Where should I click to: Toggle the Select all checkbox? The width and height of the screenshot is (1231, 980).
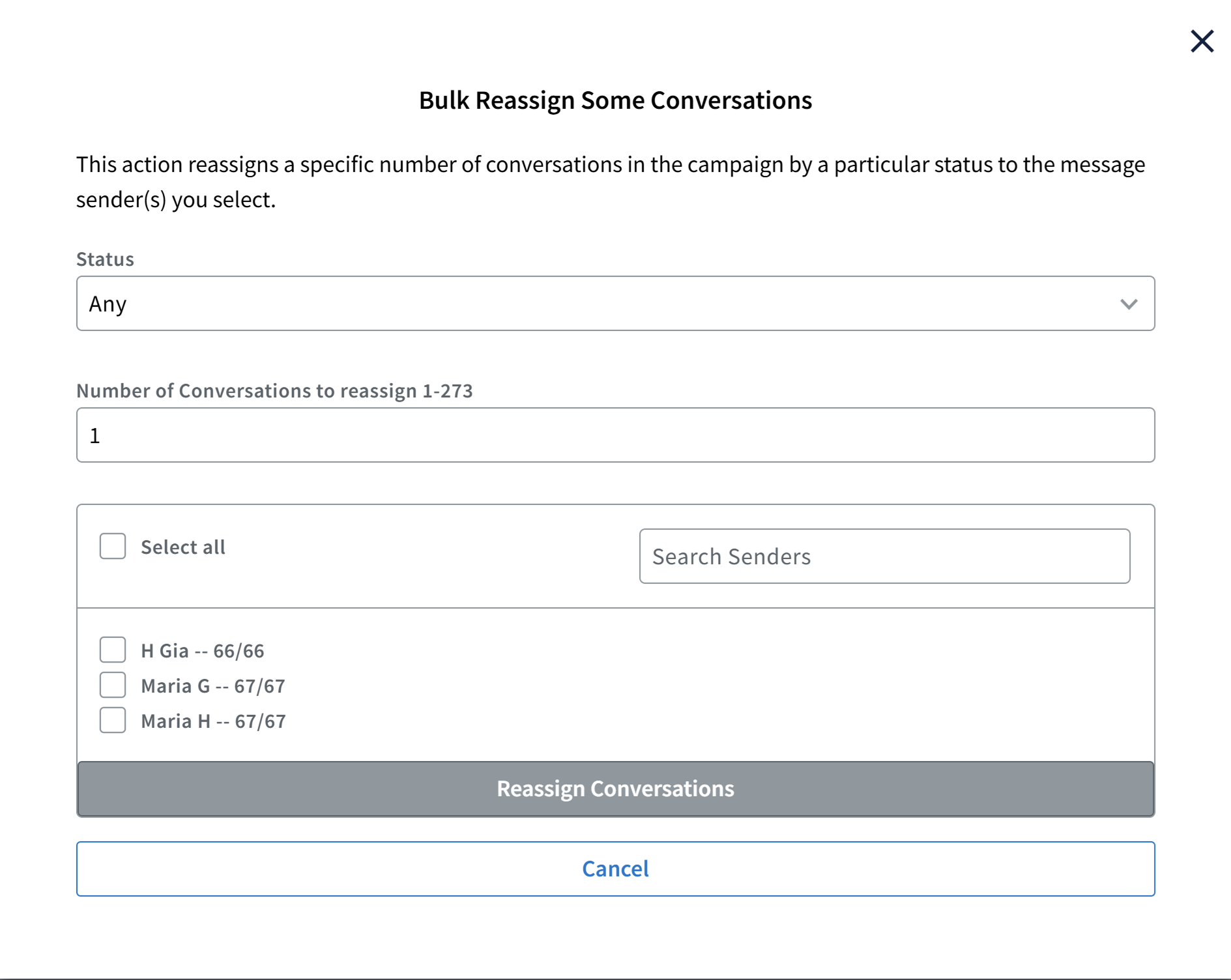tap(112, 547)
